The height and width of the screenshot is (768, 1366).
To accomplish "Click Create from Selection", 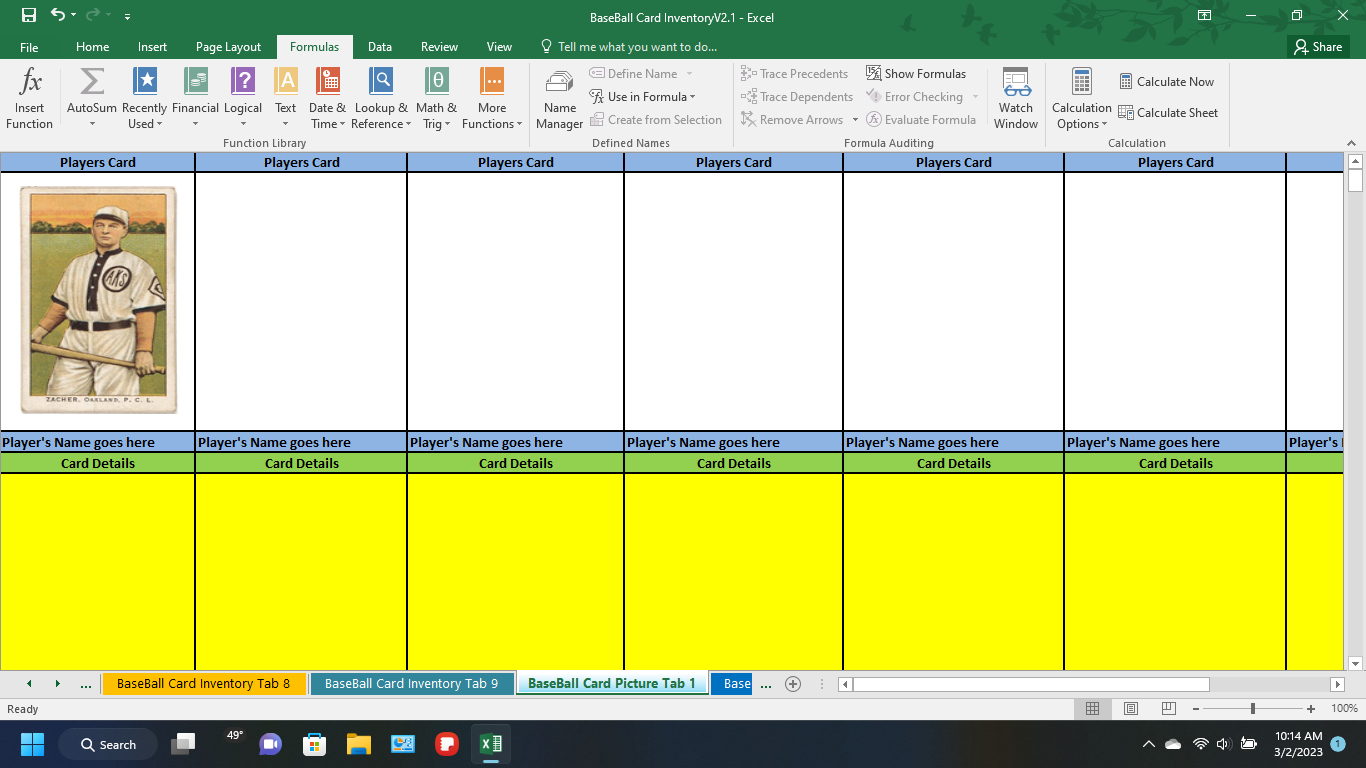I will 656,120.
